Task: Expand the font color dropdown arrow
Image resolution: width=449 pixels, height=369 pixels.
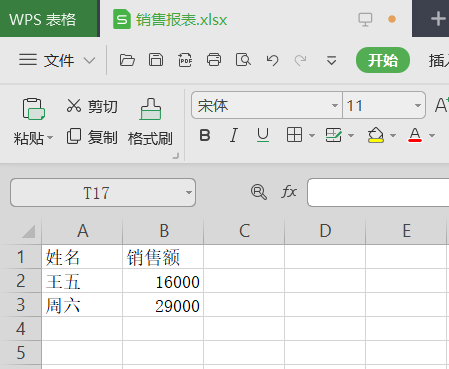Action: click(432, 135)
